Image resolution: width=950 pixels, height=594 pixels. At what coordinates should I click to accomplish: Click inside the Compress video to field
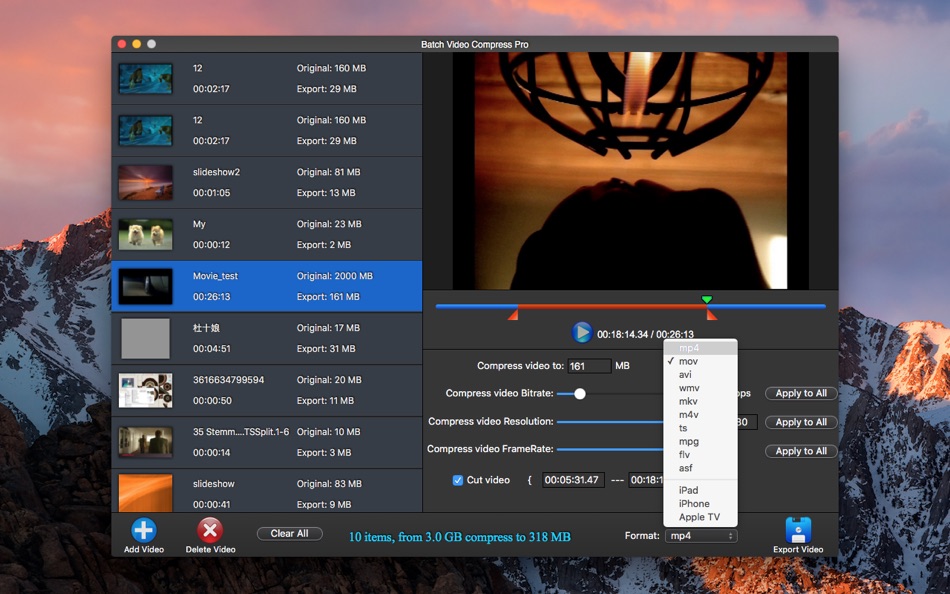tap(588, 365)
